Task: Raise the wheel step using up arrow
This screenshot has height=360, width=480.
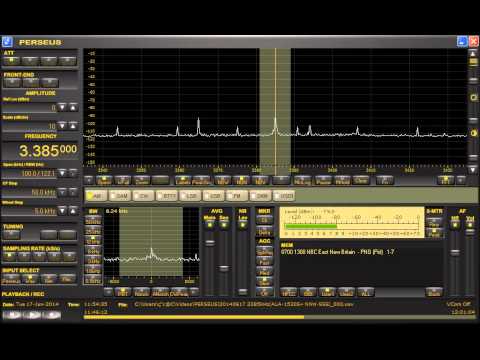Action: tap(73, 211)
